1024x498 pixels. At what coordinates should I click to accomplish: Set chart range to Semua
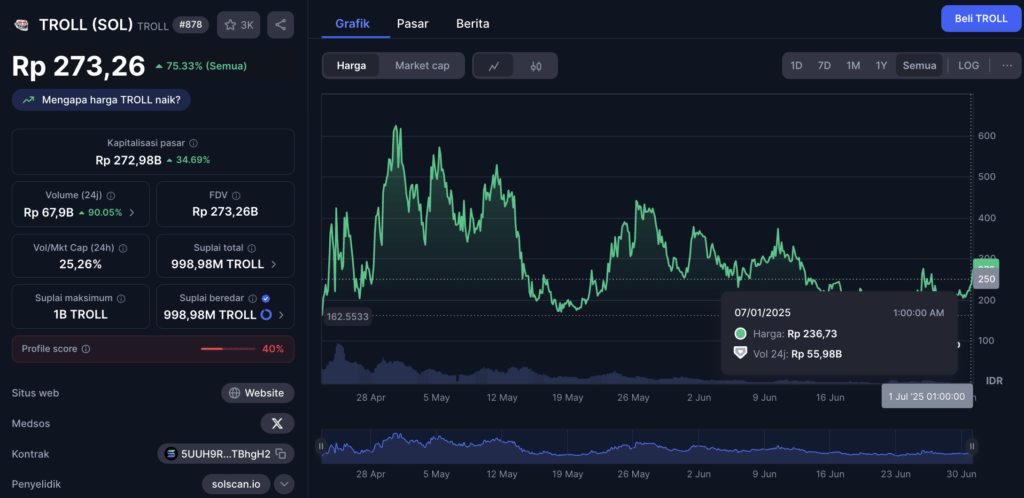920,65
